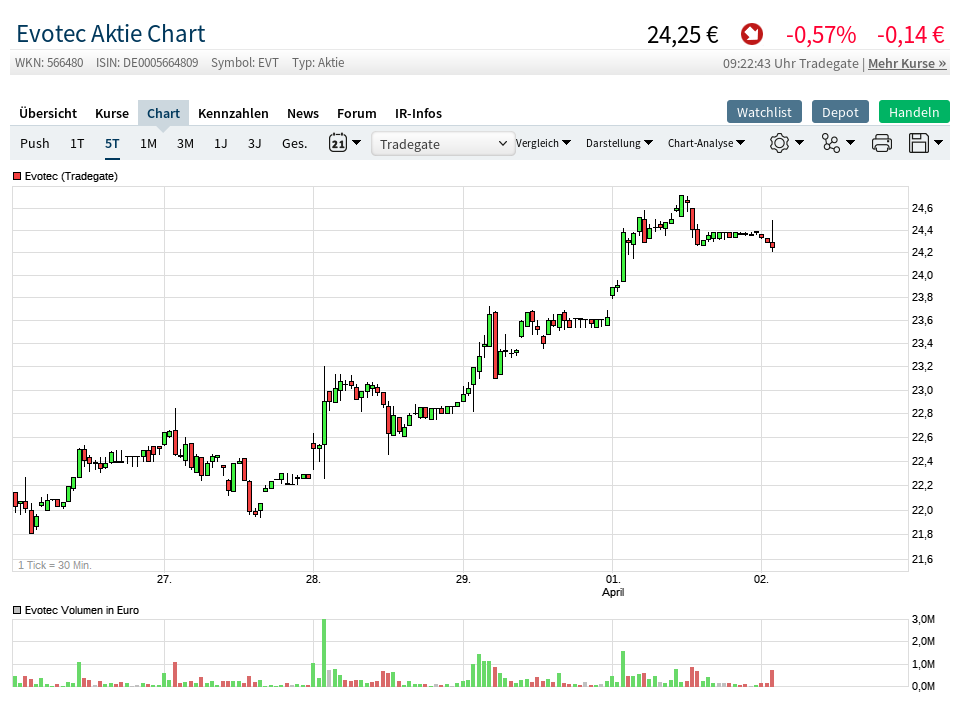Open the Tradegate exchange dropdown

443,144
